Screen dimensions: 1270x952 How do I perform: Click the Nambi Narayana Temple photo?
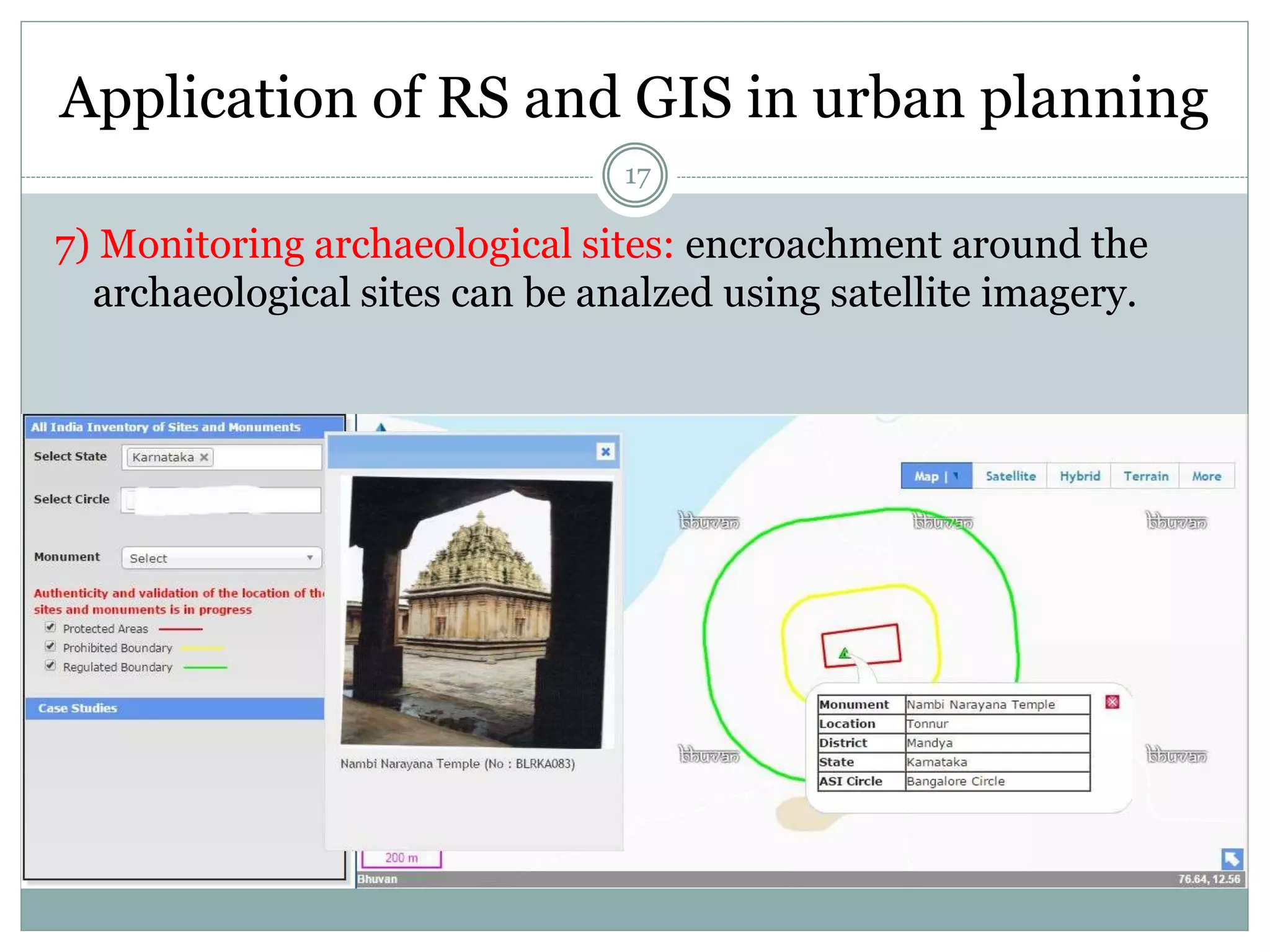click(x=476, y=612)
